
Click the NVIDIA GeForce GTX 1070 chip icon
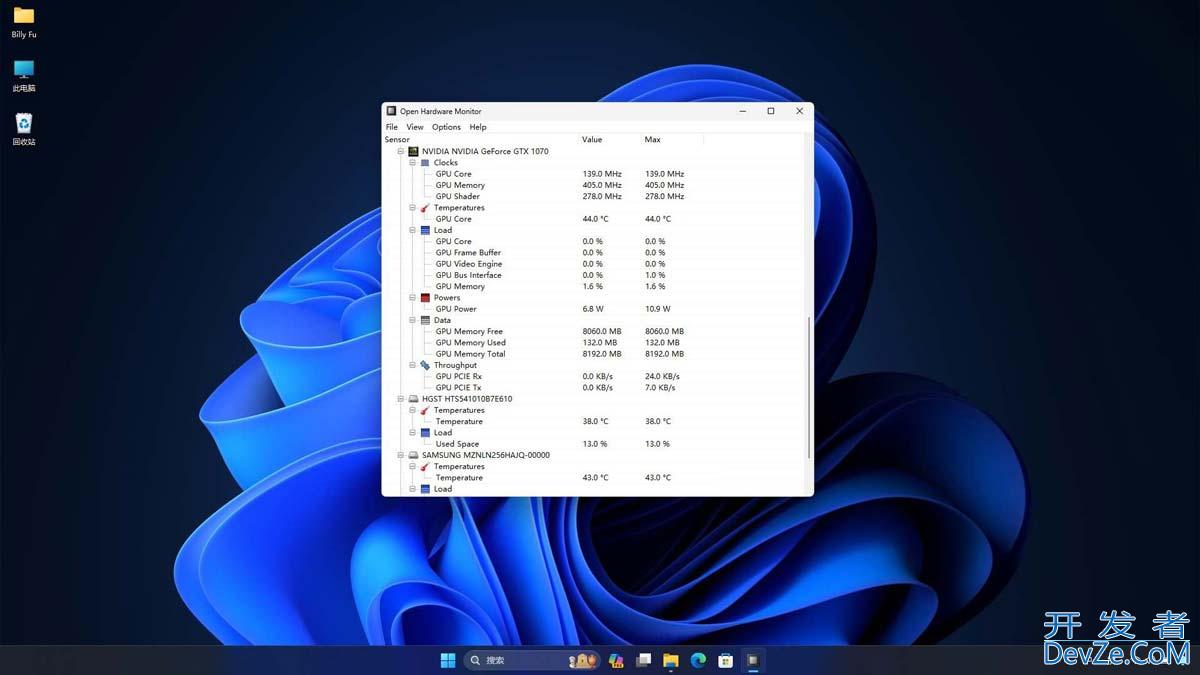(x=413, y=151)
